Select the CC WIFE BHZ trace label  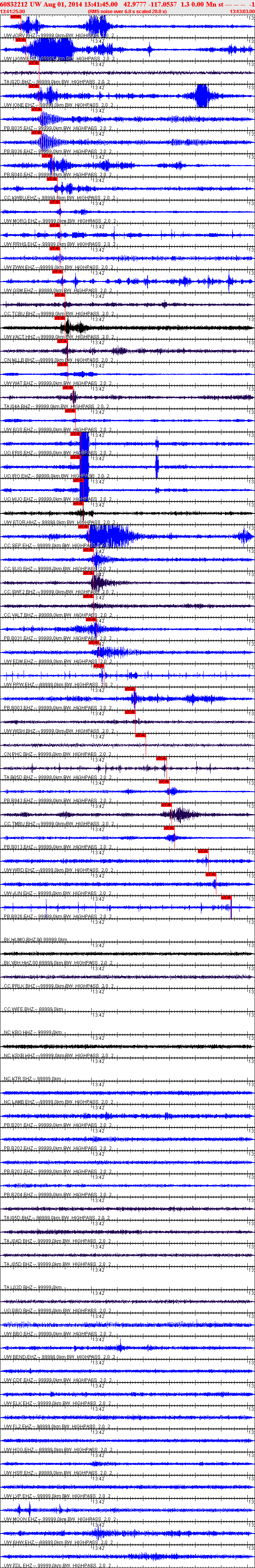tap(33, 1009)
